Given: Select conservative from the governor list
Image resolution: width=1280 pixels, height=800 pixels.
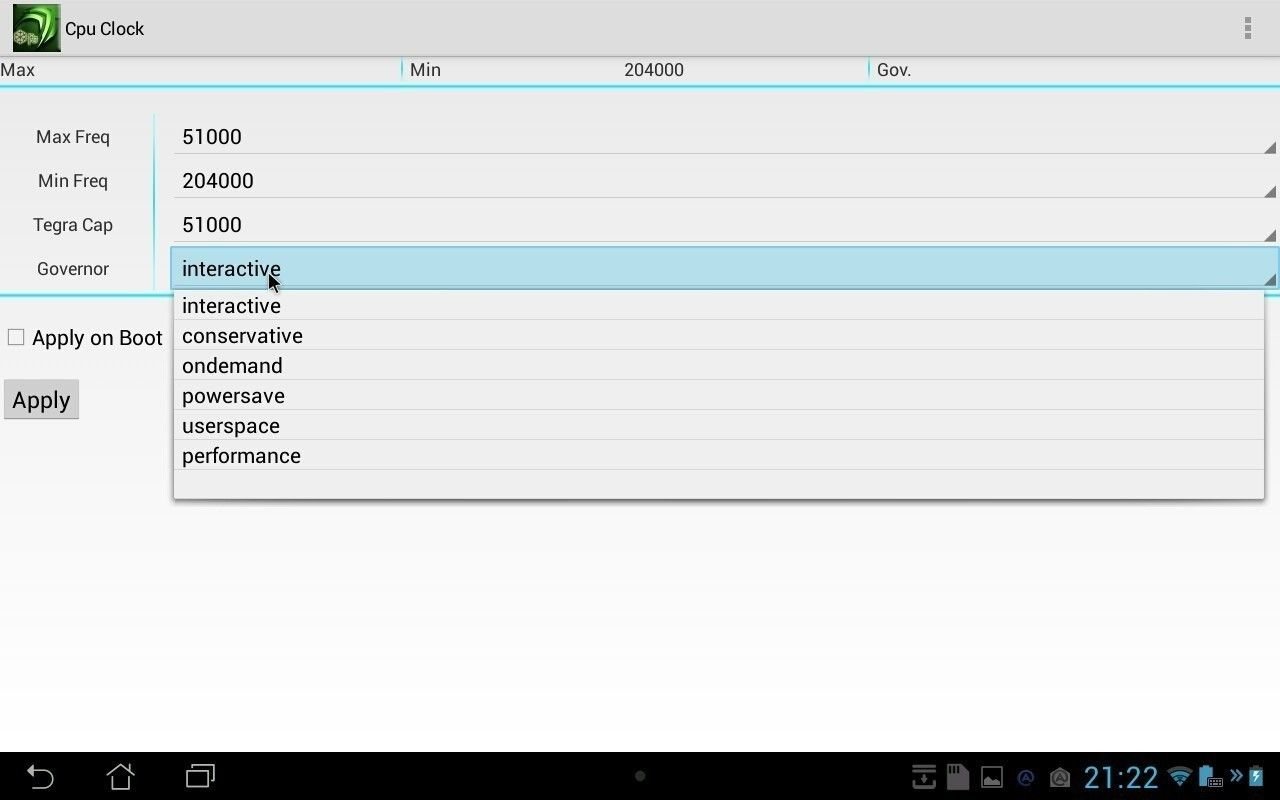Looking at the screenshot, I should (719, 335).
